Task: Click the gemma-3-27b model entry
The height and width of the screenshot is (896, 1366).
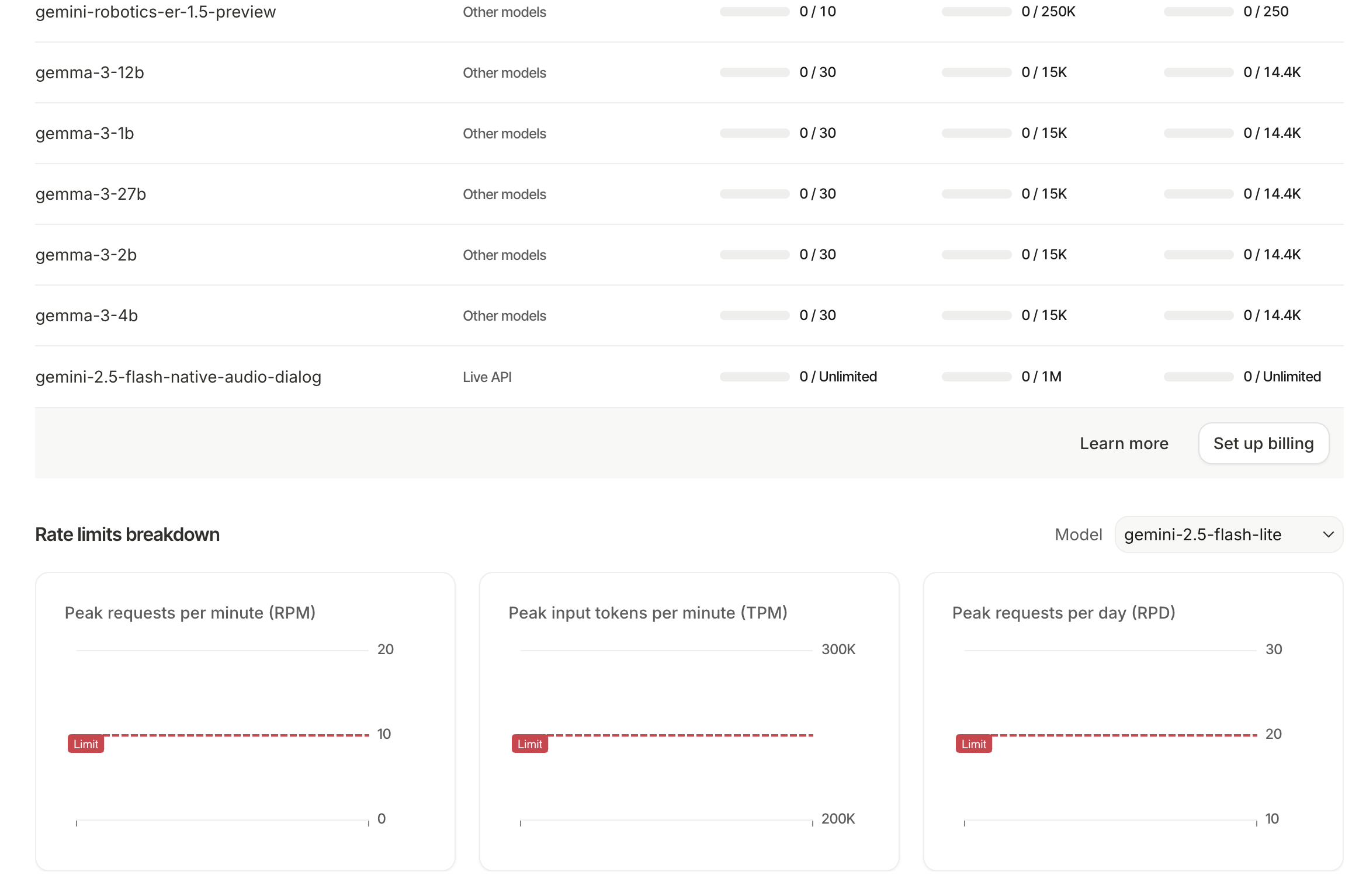Action: tap(91, 194)
